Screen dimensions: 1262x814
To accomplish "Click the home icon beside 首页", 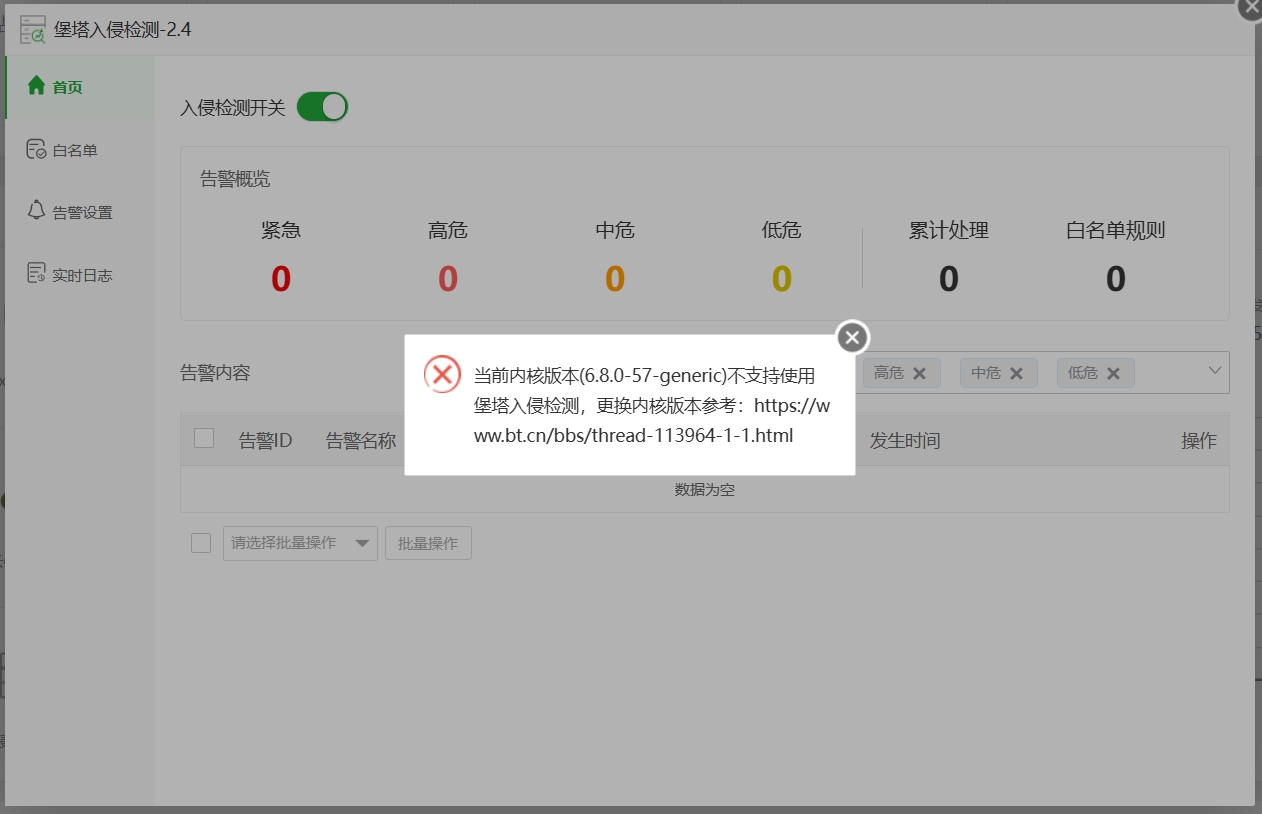I will 37,86.
